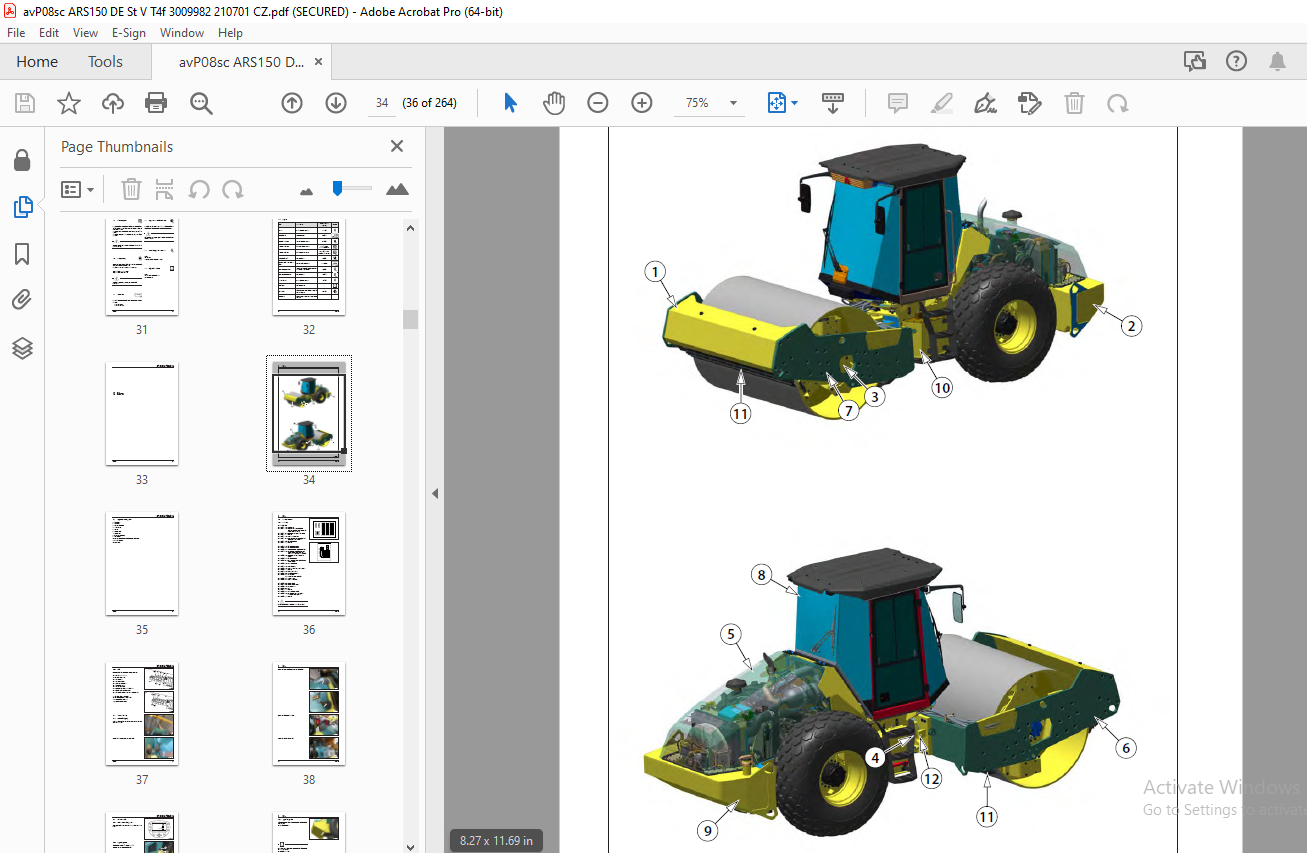
Task: Click the Fit page view icon
Action: coord(777,103)
